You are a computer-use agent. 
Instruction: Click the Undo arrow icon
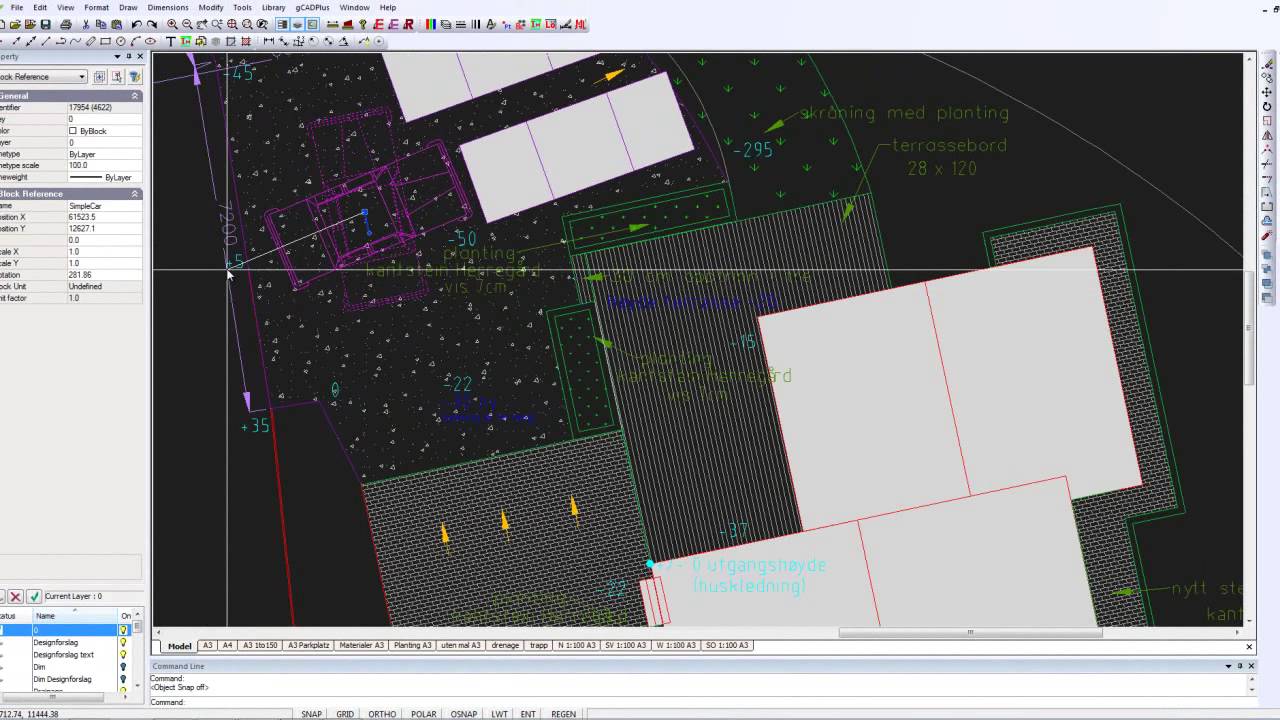tap(136, 24)
